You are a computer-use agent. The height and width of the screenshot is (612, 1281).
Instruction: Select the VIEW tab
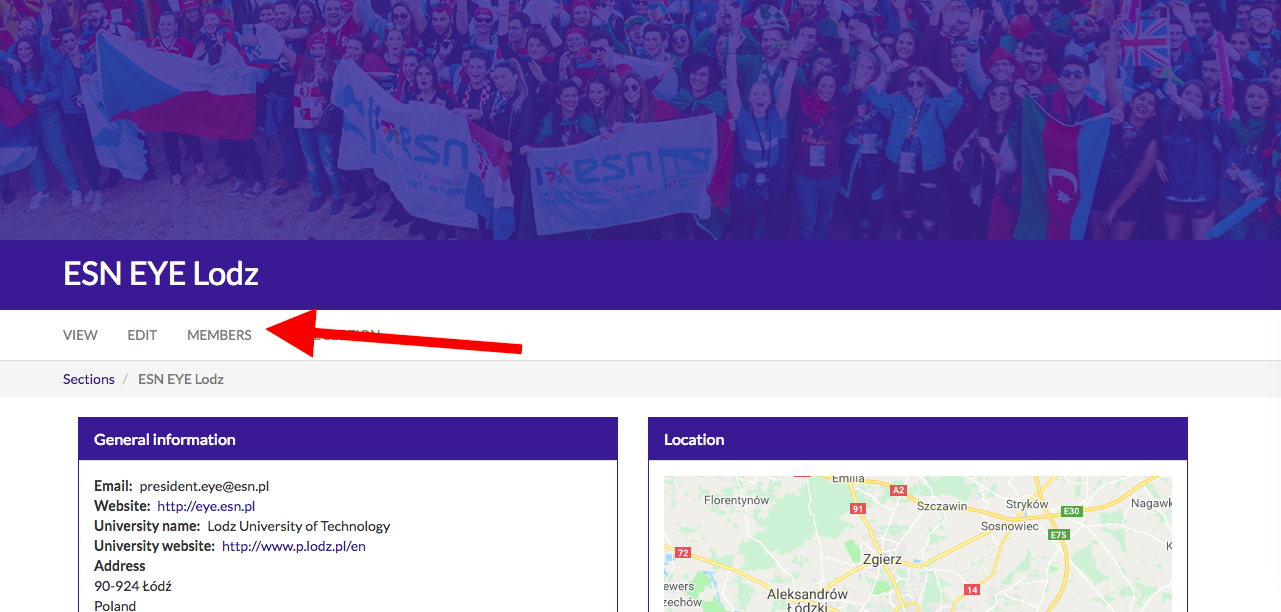tap(80, 335)
